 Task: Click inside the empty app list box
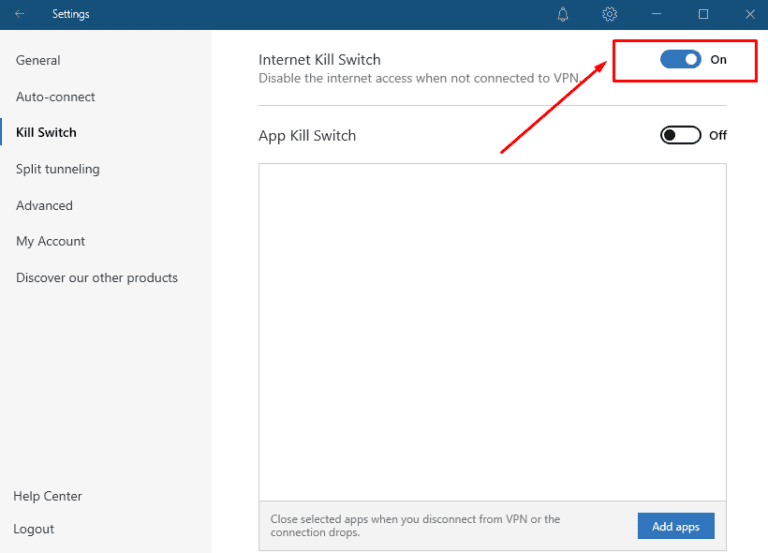[492, 330]
